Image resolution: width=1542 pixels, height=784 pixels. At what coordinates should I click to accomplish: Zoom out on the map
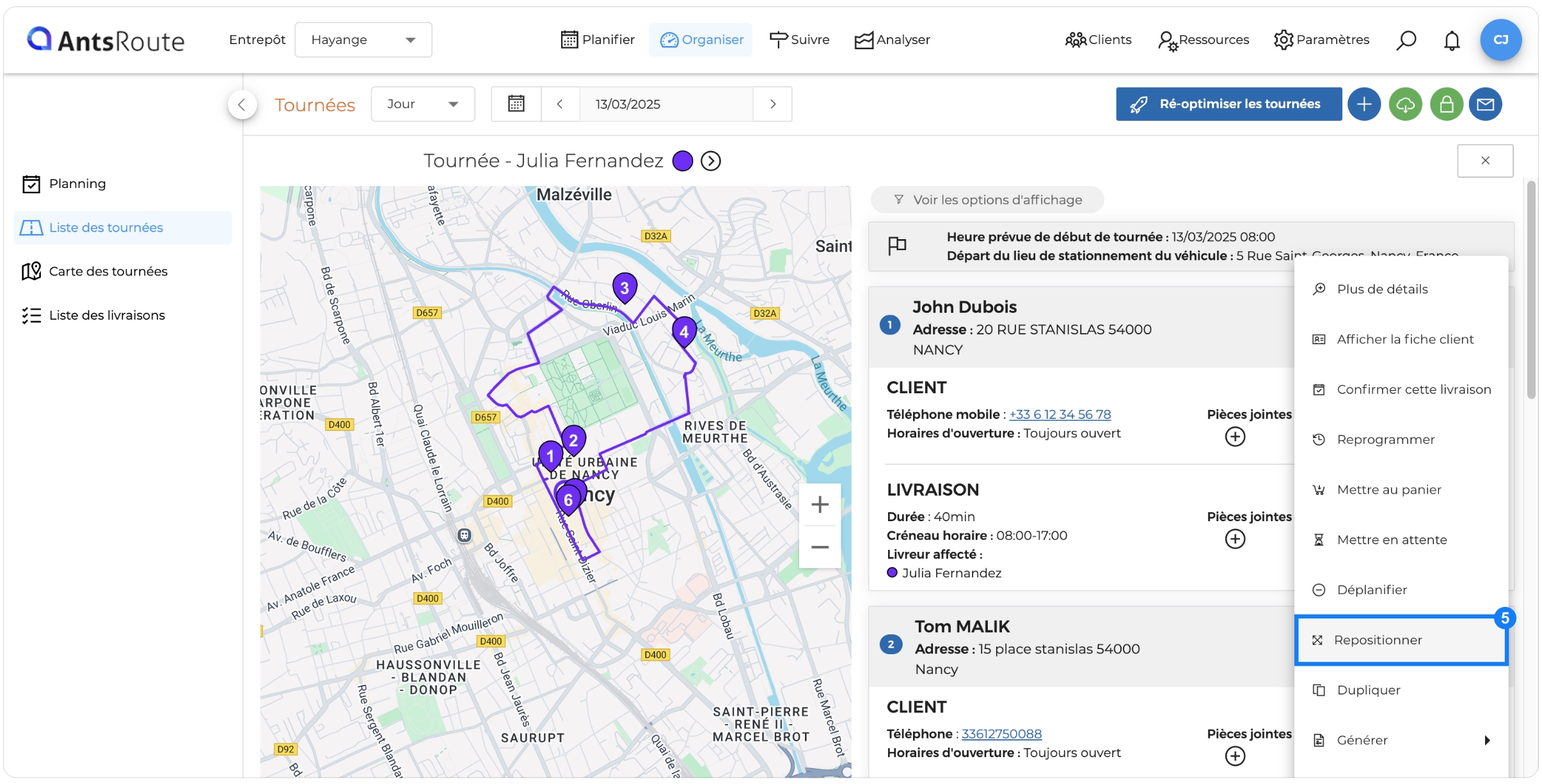pos(820,547)
